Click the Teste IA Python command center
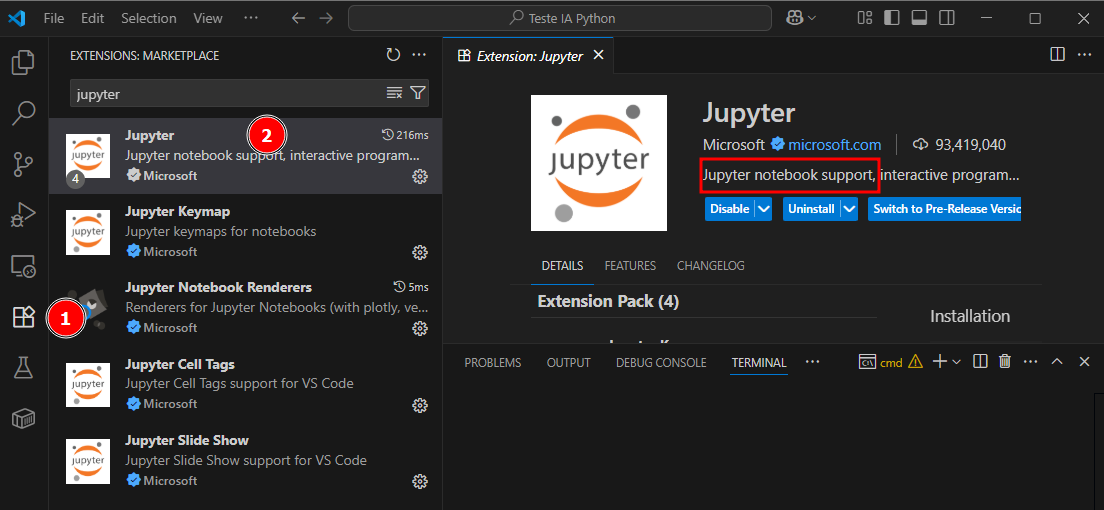This screenshot has height=510, width=1104. (561, 18)
